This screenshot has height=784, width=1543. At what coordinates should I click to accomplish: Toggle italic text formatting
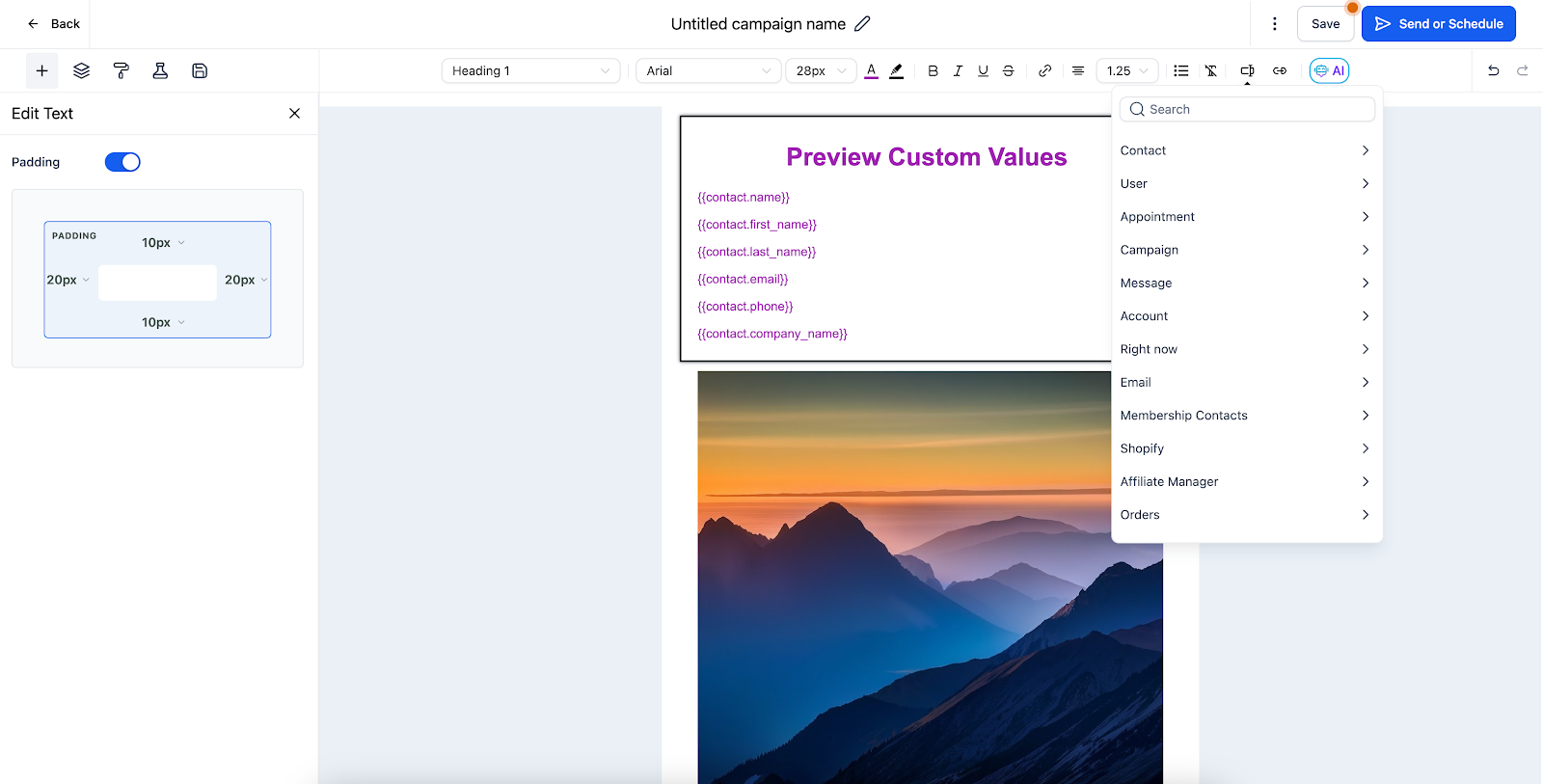tap(958, 70)
